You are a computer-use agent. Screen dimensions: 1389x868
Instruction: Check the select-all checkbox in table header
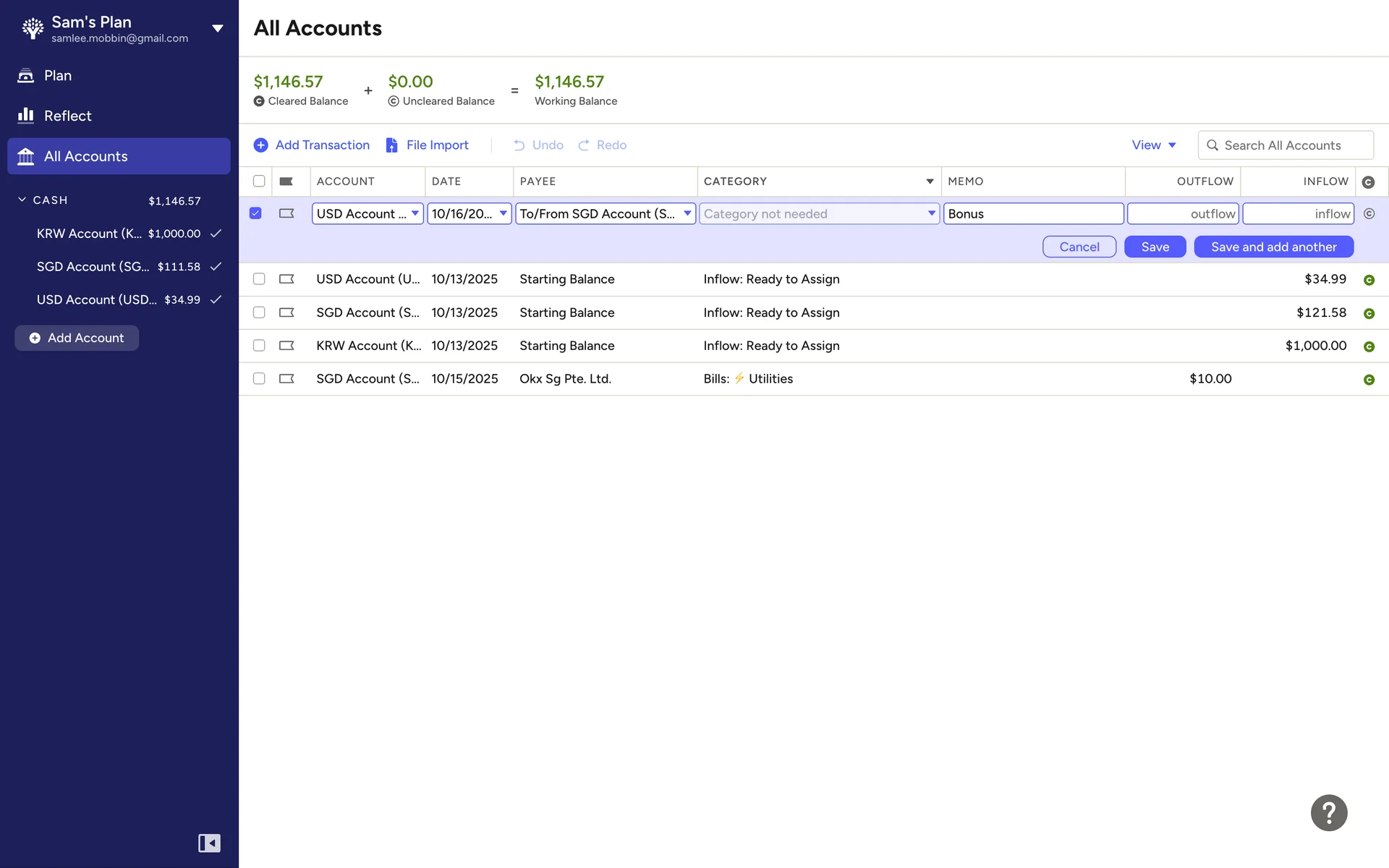(258, 182)
